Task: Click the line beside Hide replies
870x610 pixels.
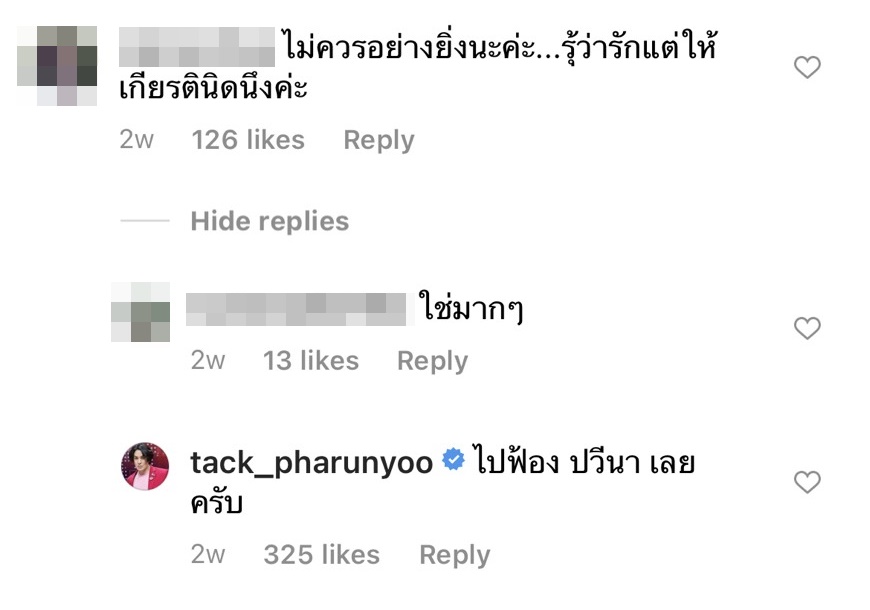Action: click(x=145, y=221)
